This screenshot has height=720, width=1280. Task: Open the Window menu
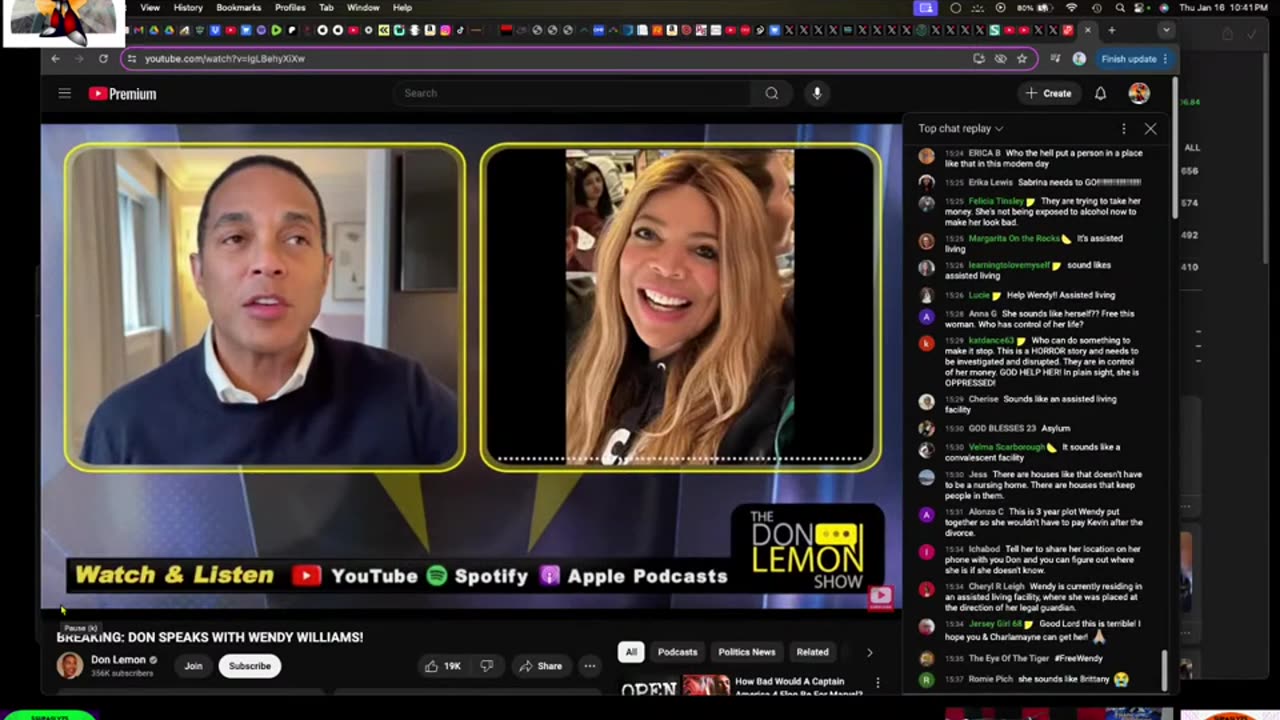coord(363,8)
